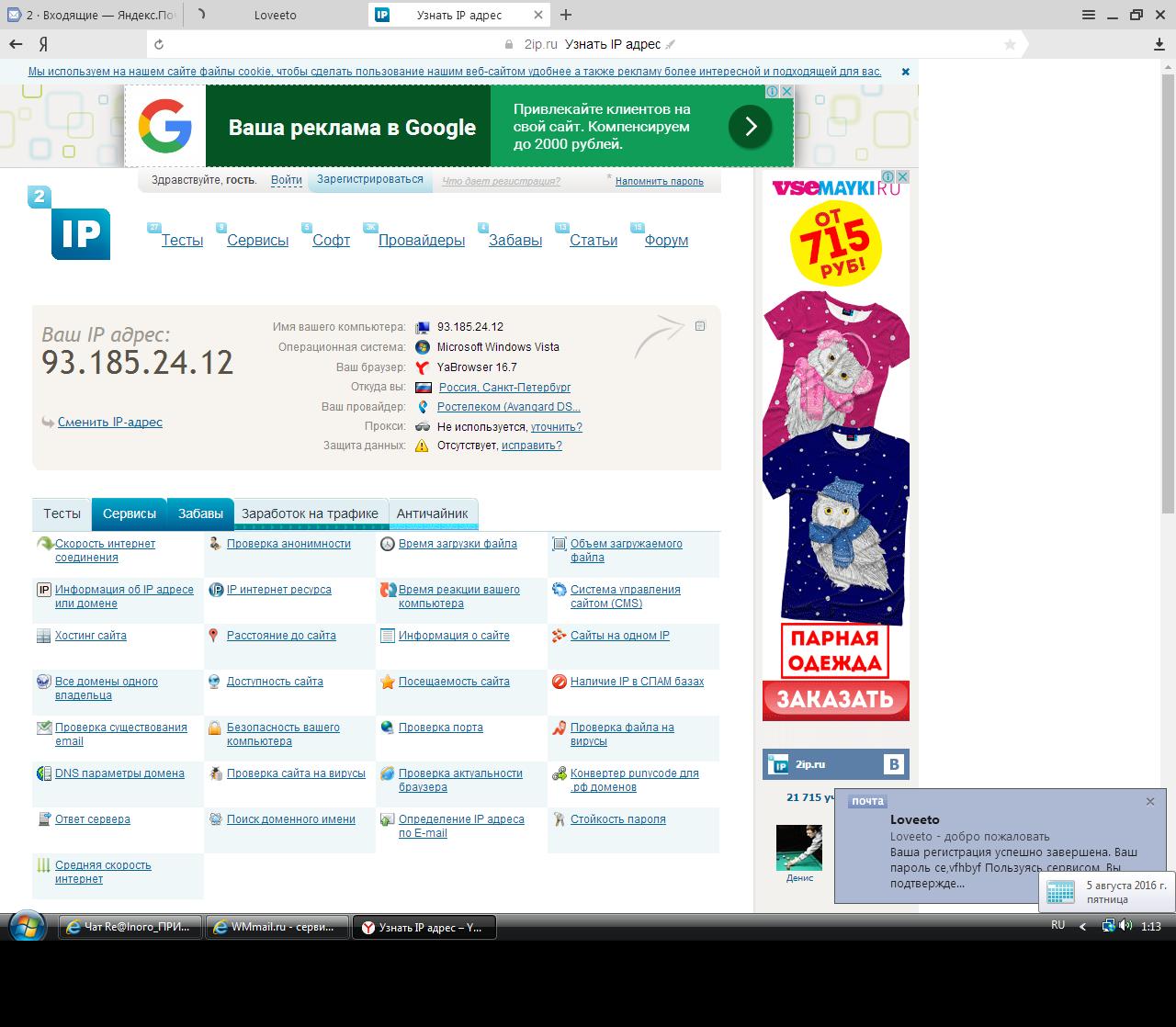Reload page with refresh icon
This screenshot has height=1027, width=1176.
click(159, 44)
